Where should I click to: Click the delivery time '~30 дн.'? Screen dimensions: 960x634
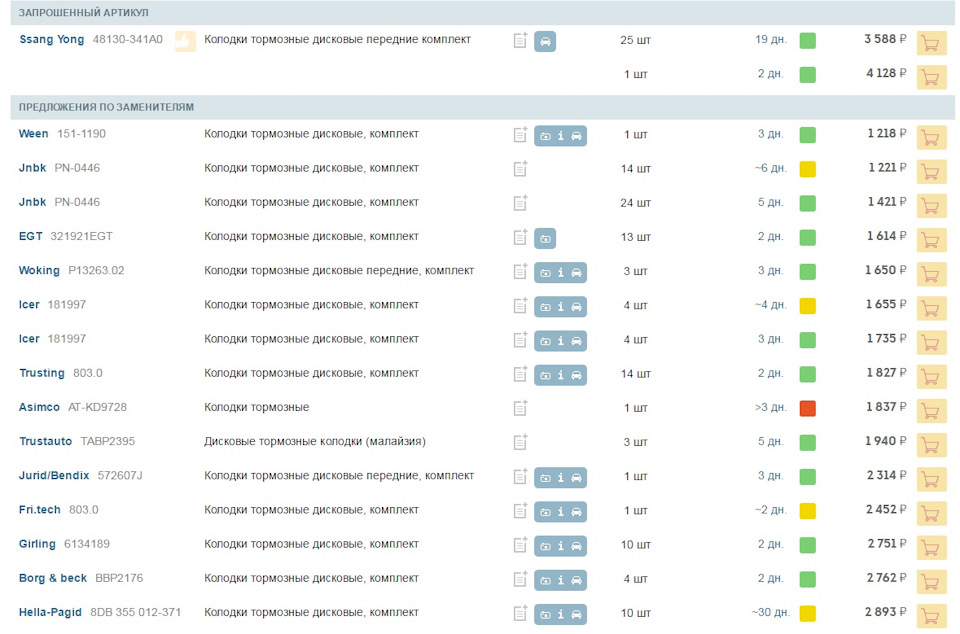click(x=770, y=613)
